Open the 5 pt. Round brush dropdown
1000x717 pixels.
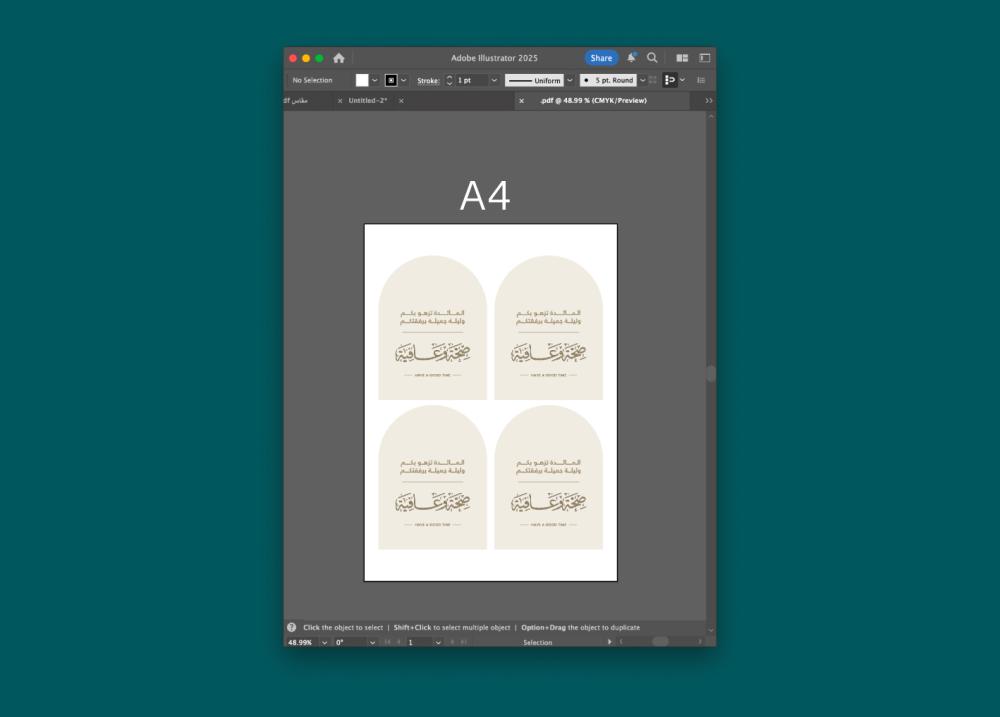643,80
